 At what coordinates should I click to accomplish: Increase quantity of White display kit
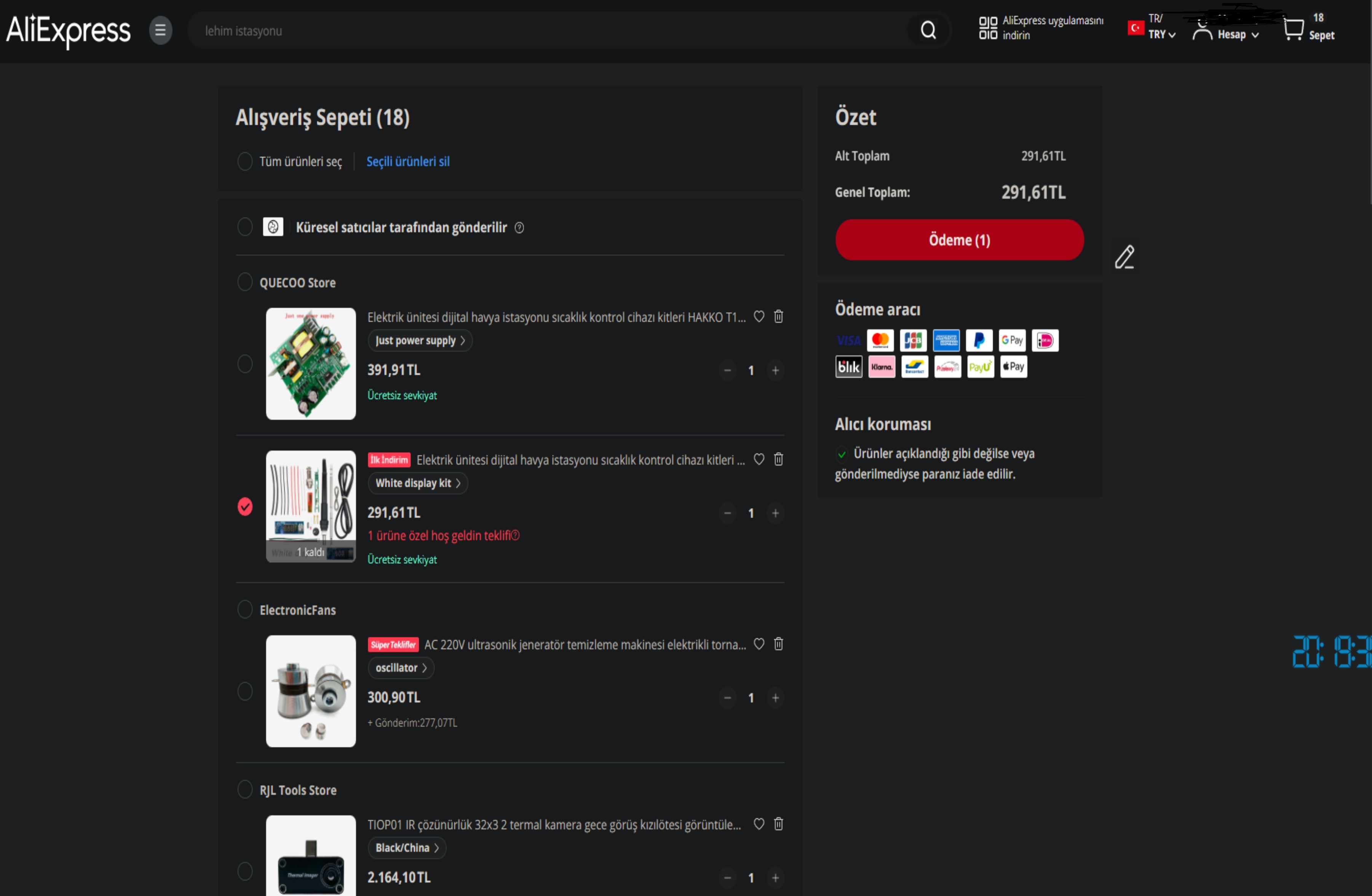[x=775, y=513]
